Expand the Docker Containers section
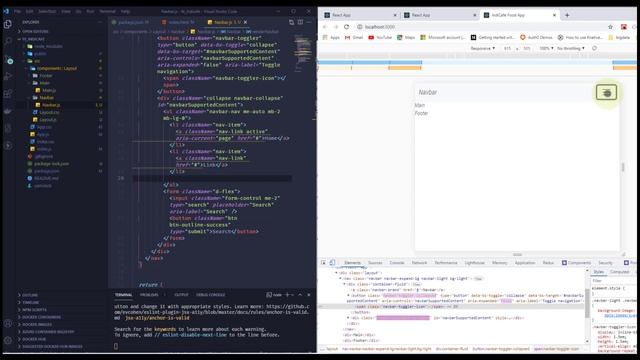 [40, 317]
